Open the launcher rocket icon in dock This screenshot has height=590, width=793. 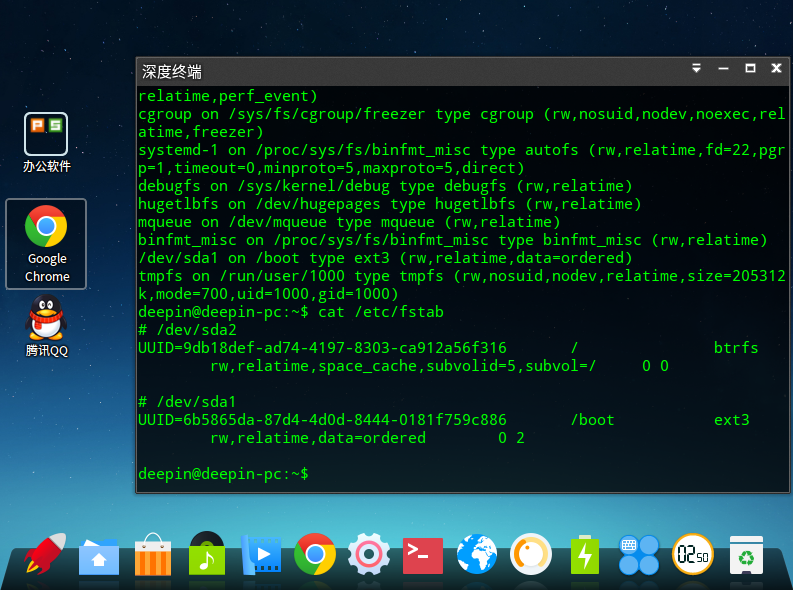(x=44, y=554)
